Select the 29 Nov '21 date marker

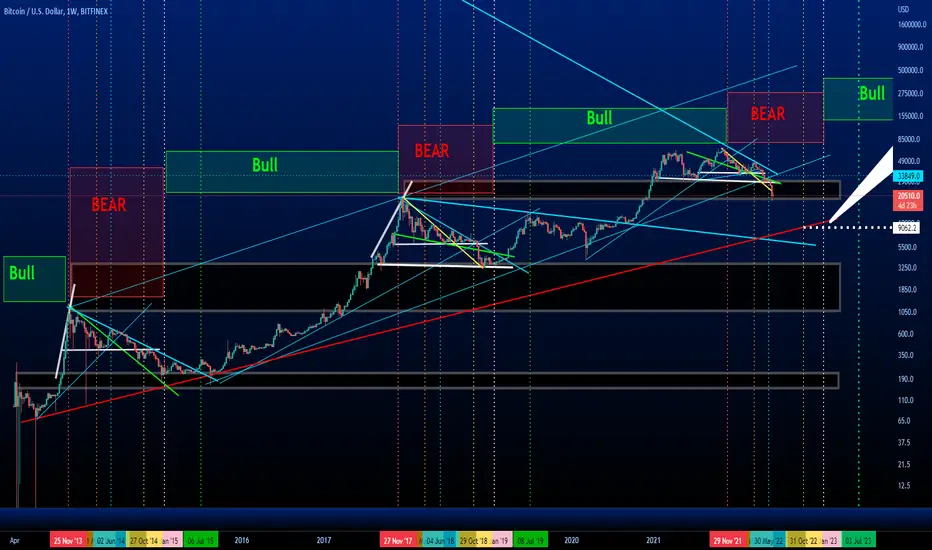click(x=728, y=540)
